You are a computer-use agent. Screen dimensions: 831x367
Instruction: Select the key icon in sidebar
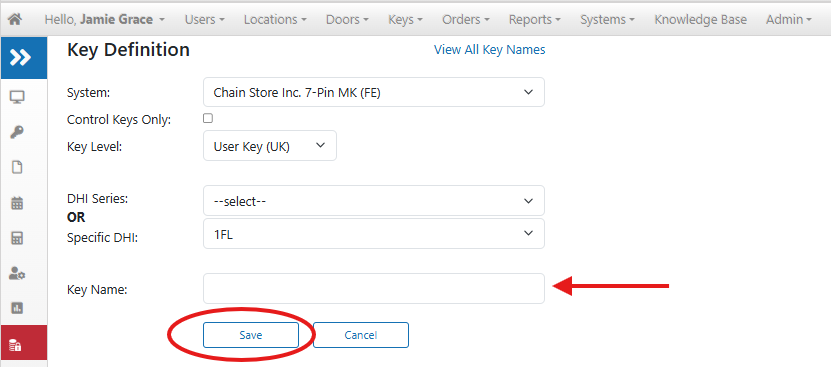17,132
